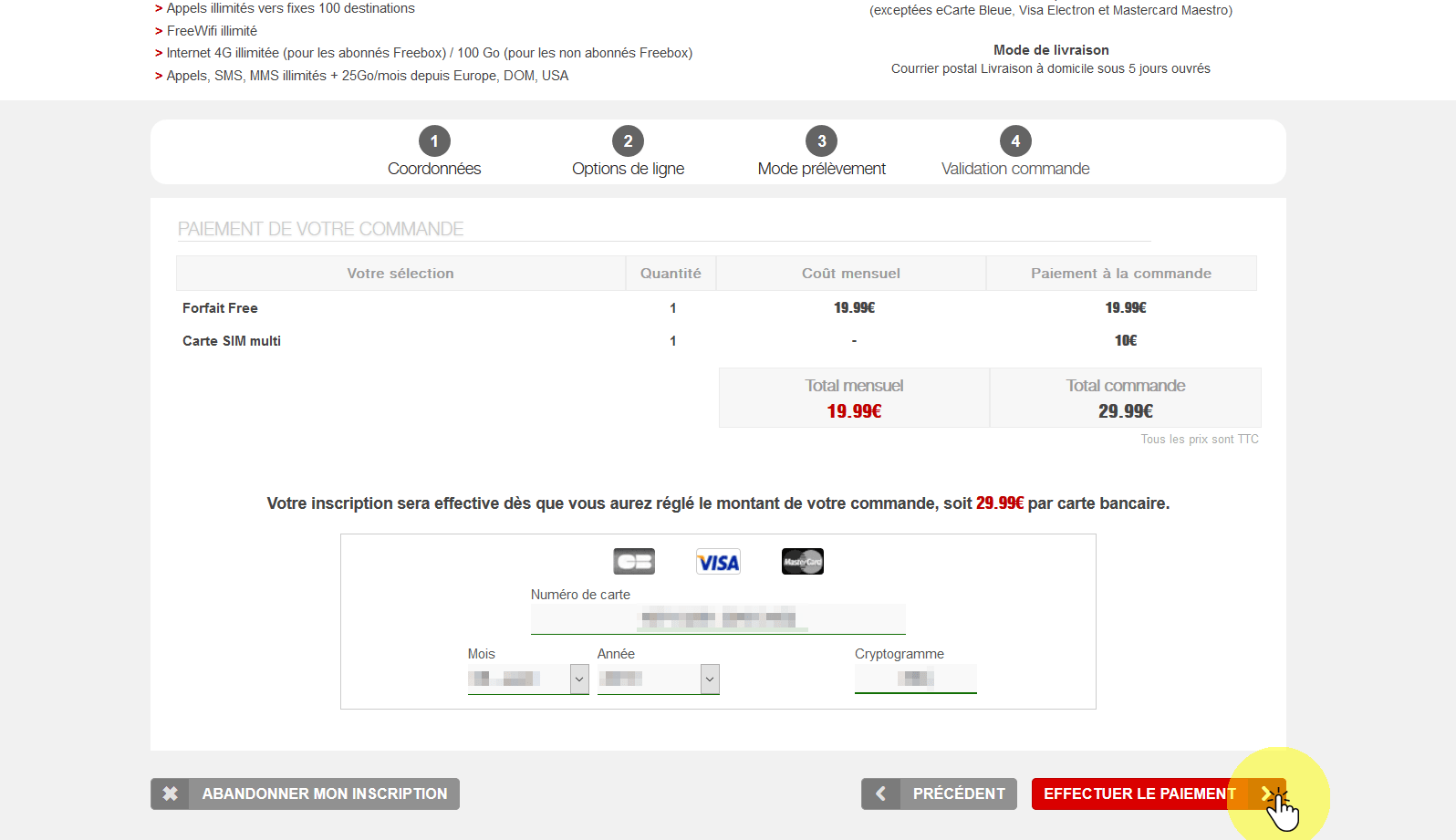This screenshot has width=1456, height=840.
Task: Click the Mois label
Action: pyautogui.click(x=482, y=654)
